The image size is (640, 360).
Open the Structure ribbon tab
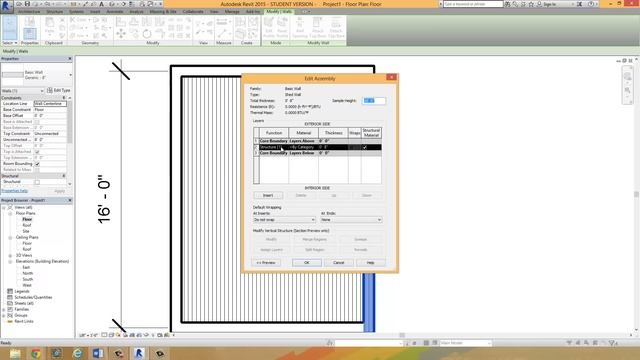point(55,11)
